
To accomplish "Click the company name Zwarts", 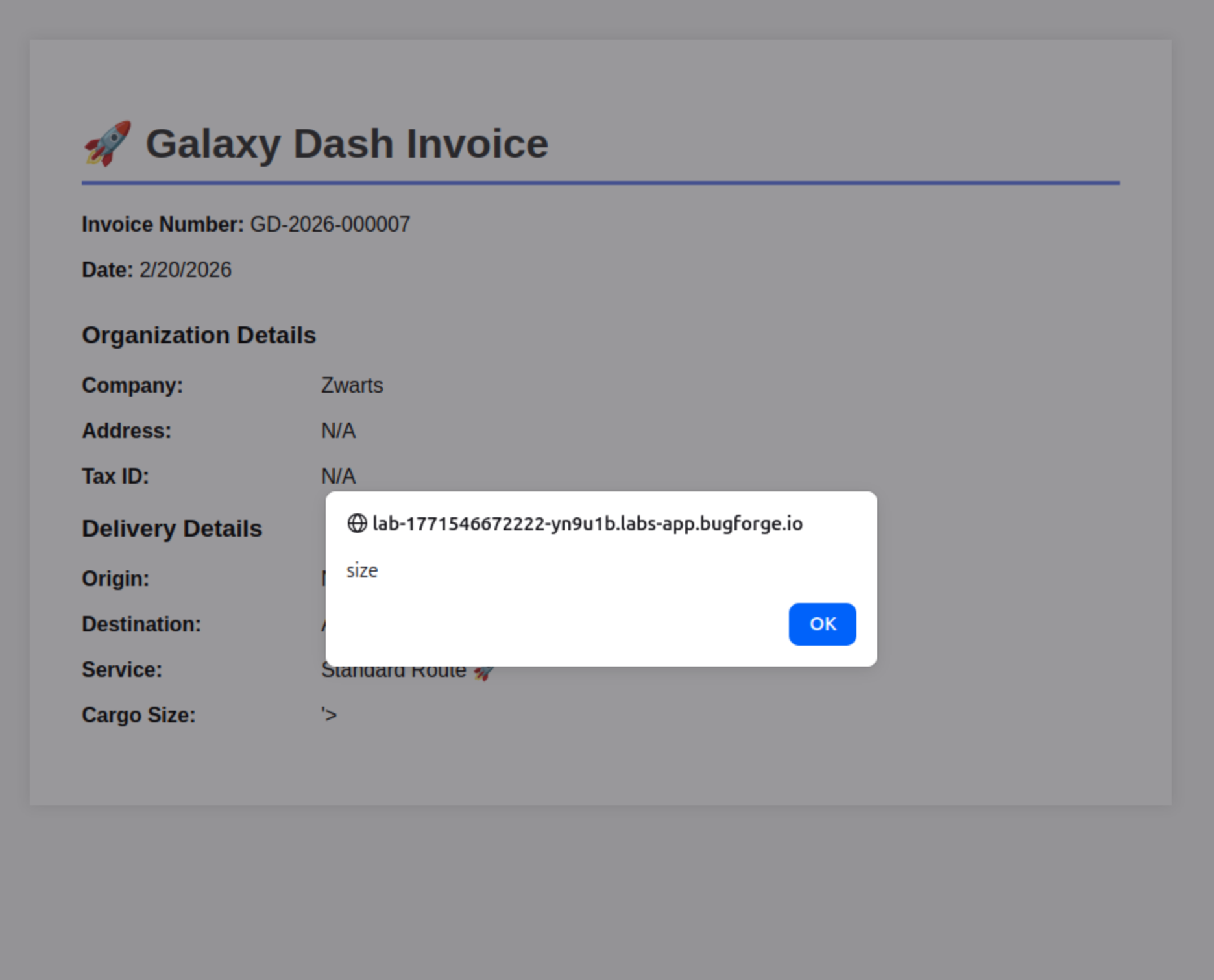I will 352,386.
